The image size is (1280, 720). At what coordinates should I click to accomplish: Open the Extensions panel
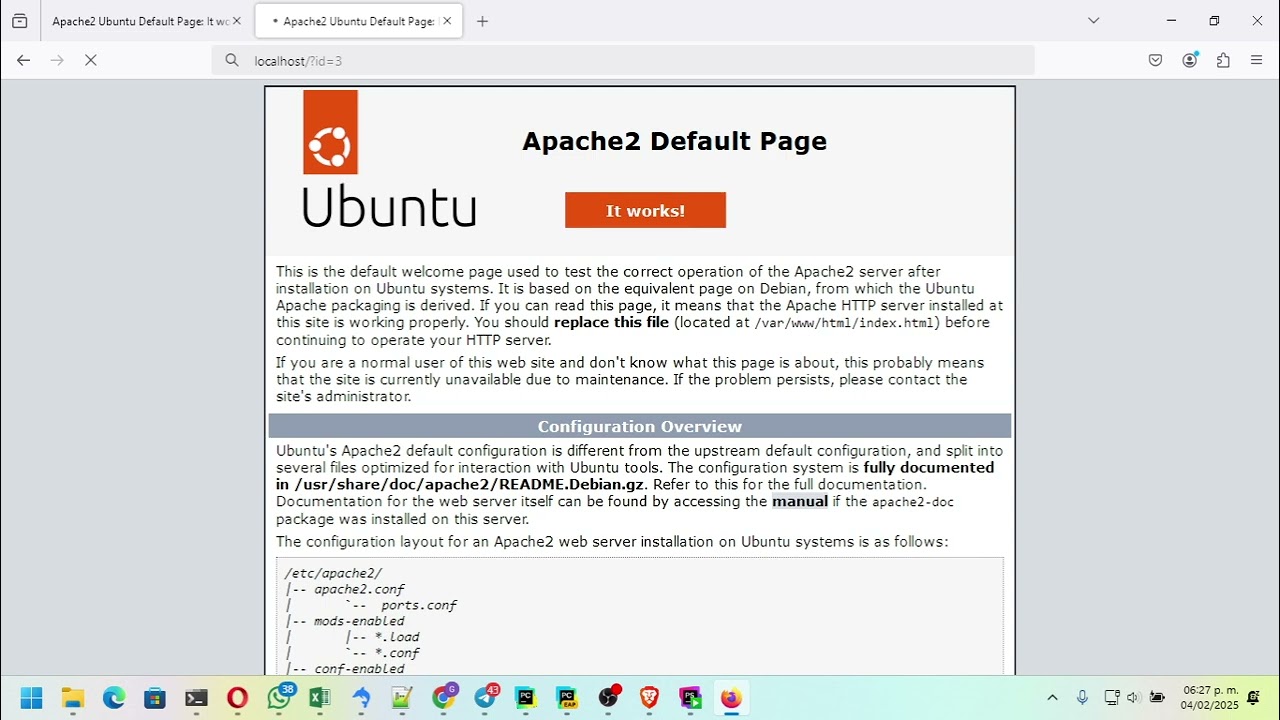tap(1223, 60)
